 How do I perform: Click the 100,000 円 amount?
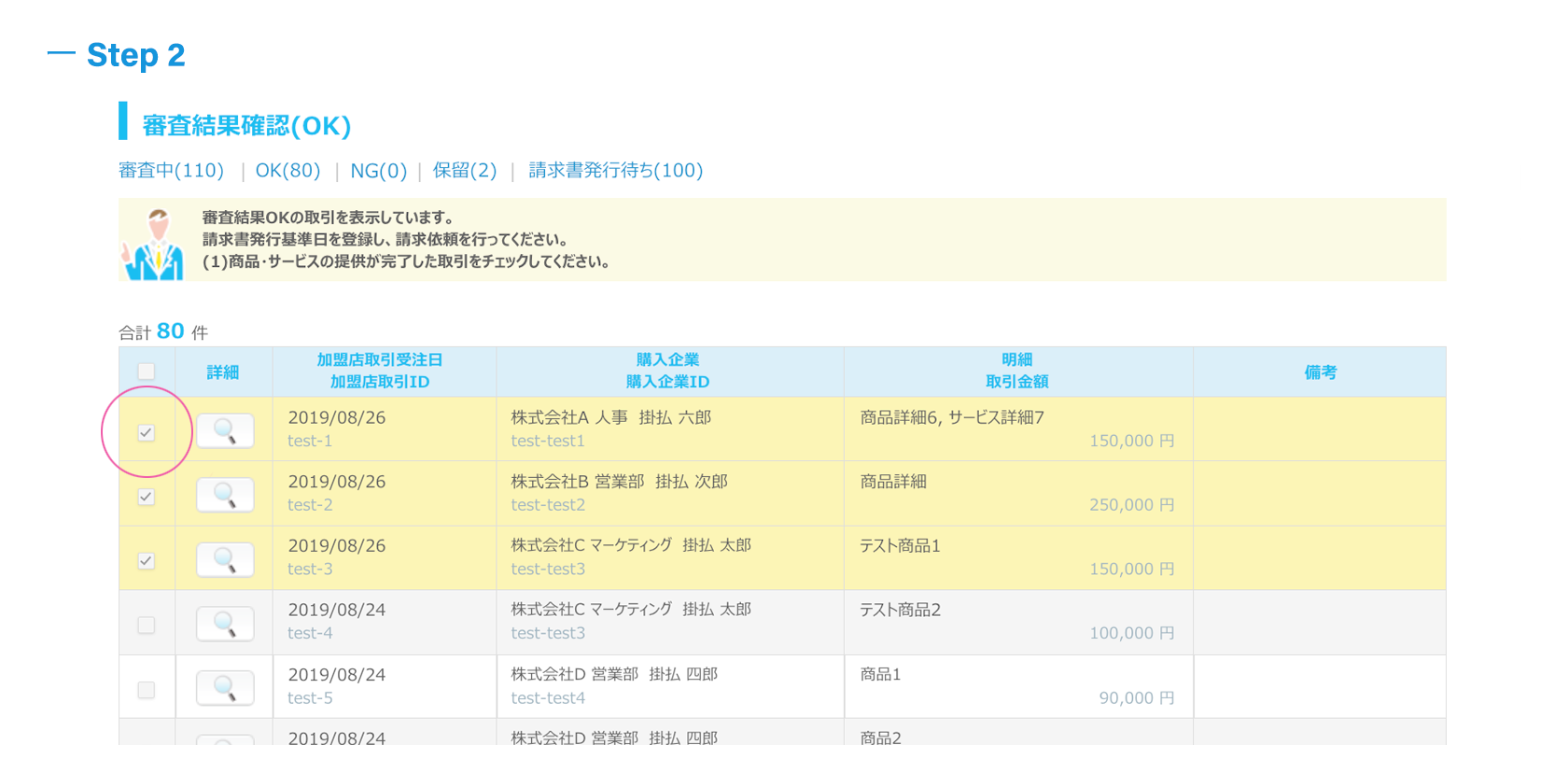pos(1132,634)
